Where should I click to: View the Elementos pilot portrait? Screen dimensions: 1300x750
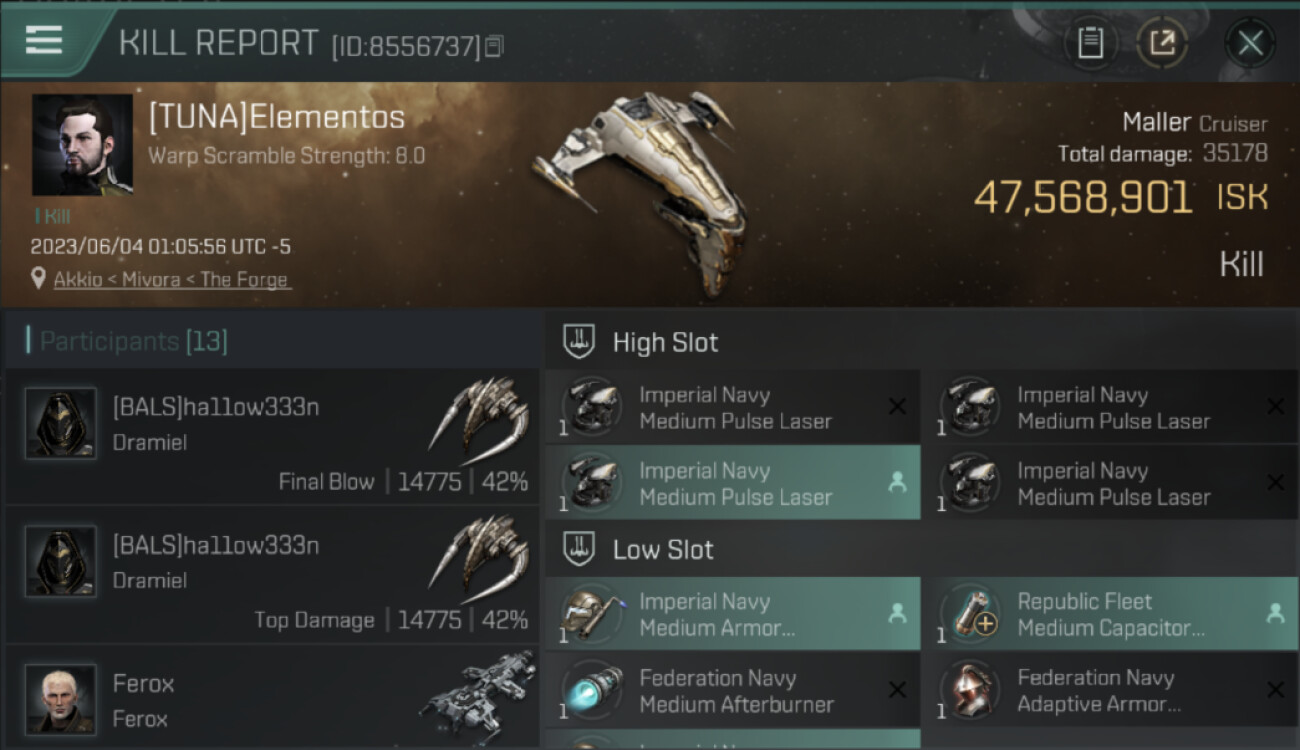[x=82, y=145]
